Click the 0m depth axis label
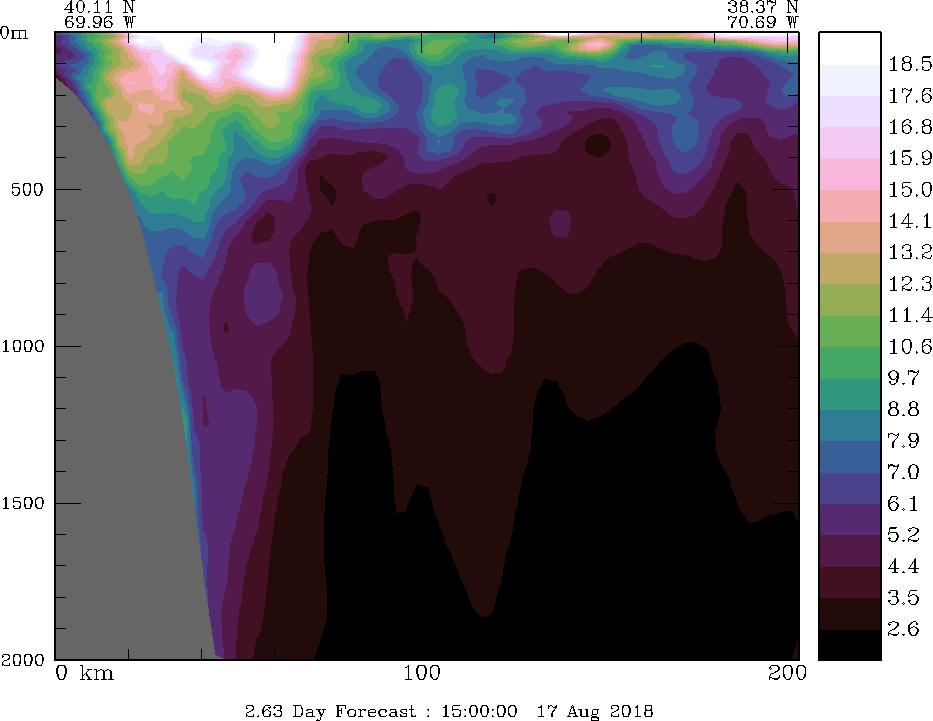The width and height of the screenshot is (933, 721). pos(14,33)
